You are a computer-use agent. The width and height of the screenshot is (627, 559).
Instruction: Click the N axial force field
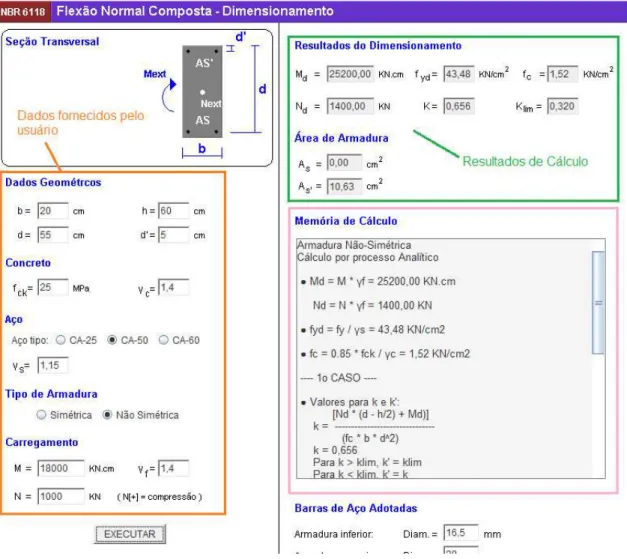pos(61,496)
